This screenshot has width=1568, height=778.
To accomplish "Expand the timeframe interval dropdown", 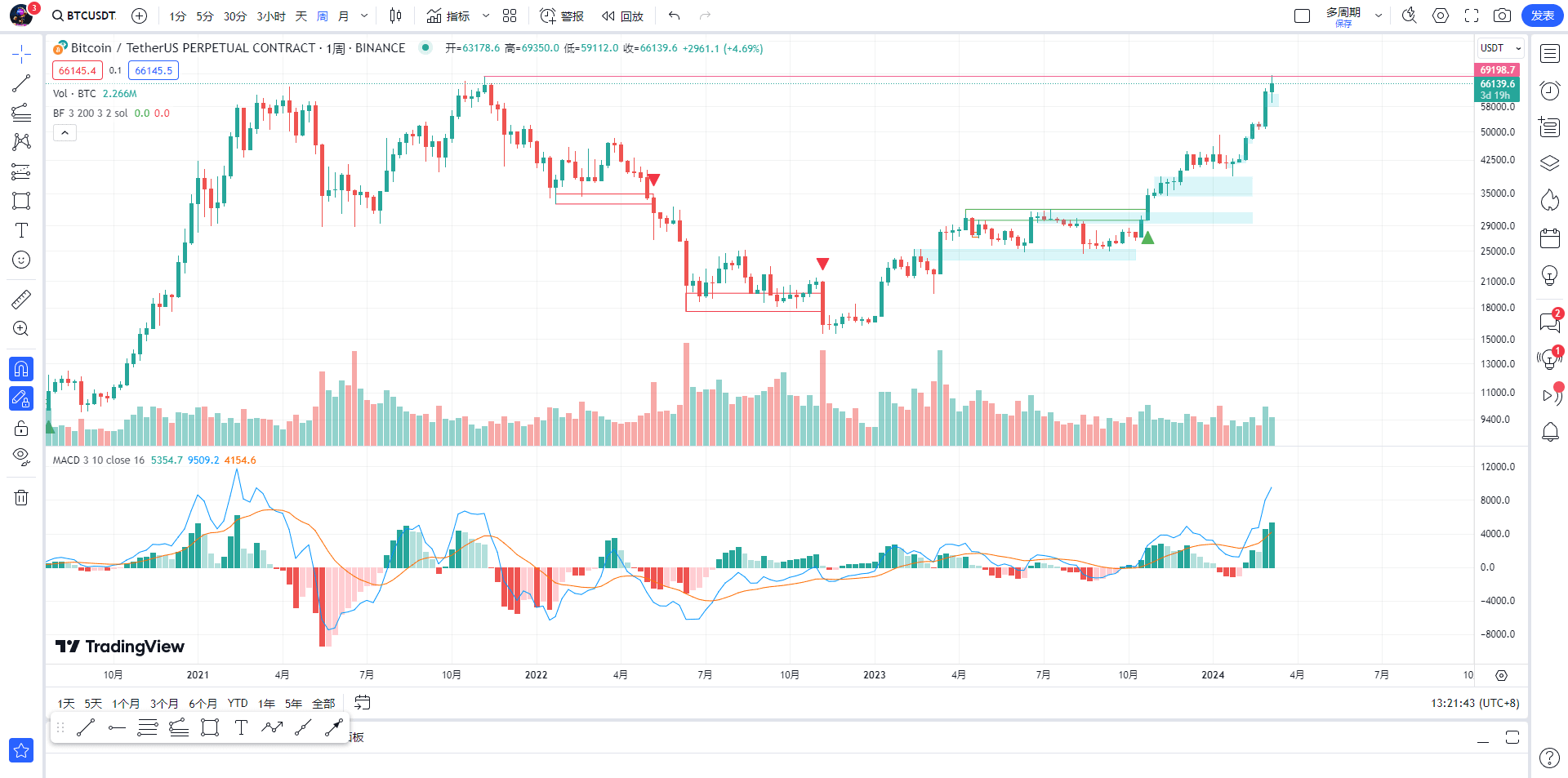I will tap(364, 16).
